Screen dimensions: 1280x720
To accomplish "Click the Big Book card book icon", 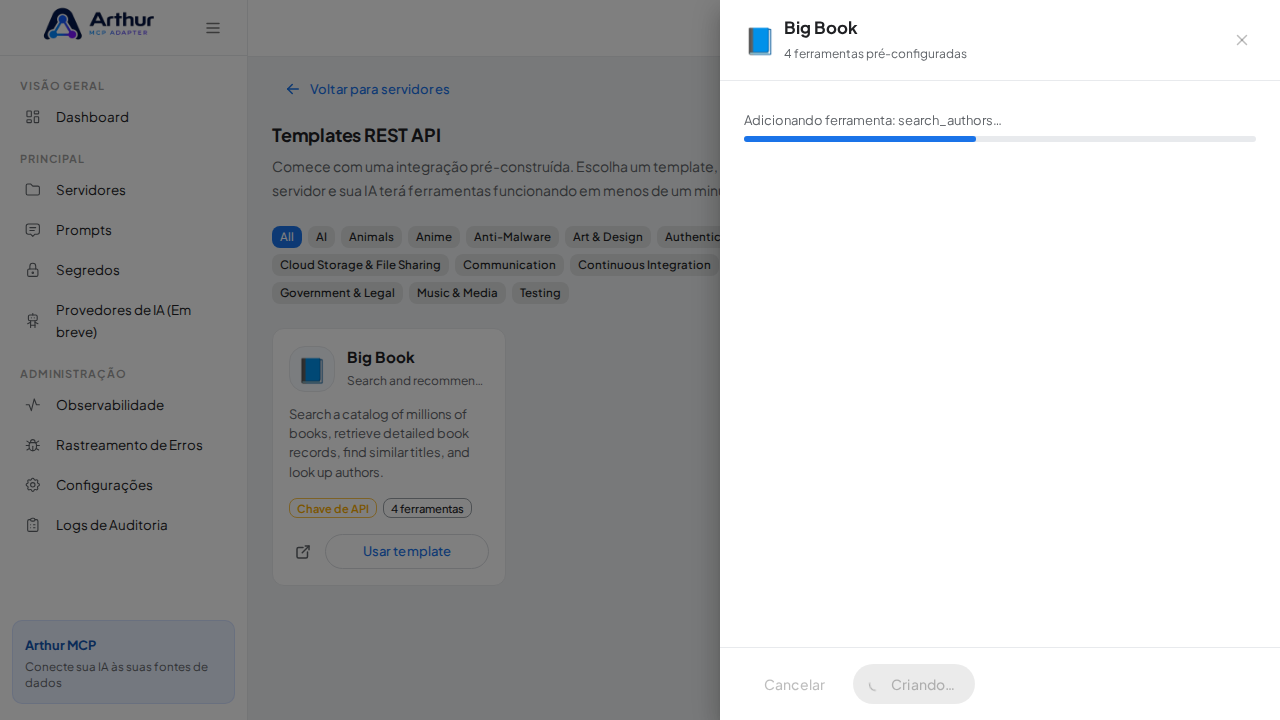I will coord(312,369).
